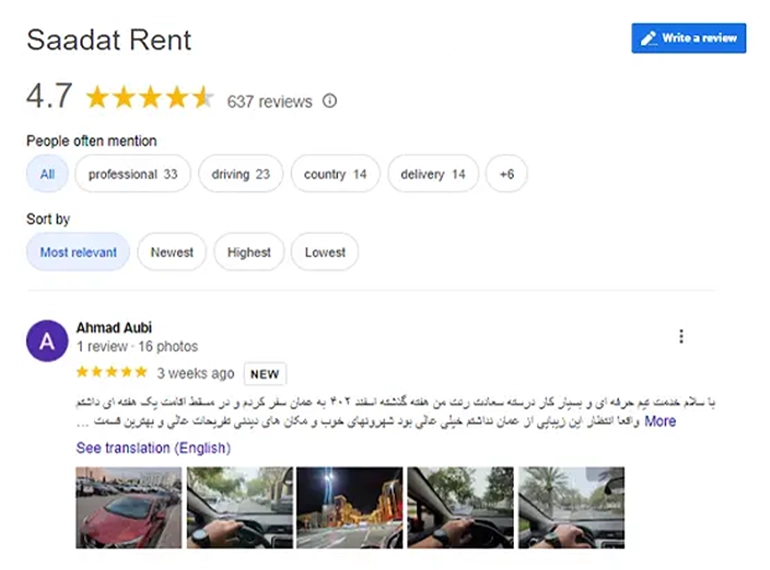
Task: Open the red car review photo
Action: pyautogui.click(x=129, y=508)
